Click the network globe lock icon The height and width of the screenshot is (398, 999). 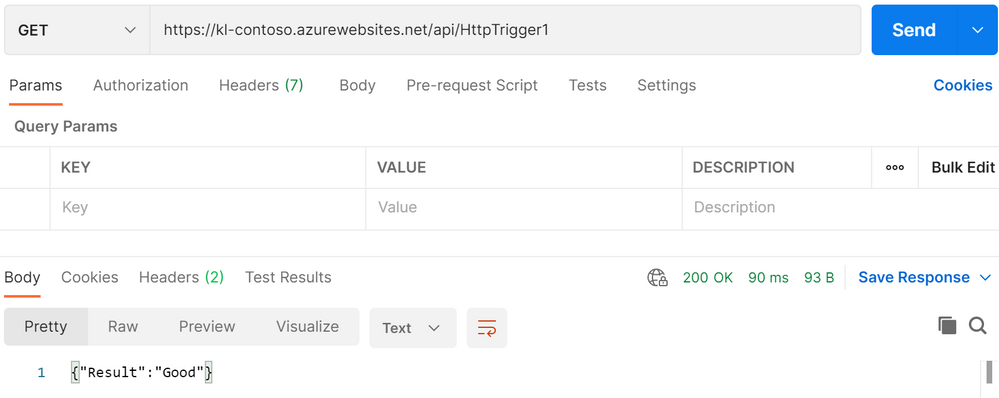658,278
